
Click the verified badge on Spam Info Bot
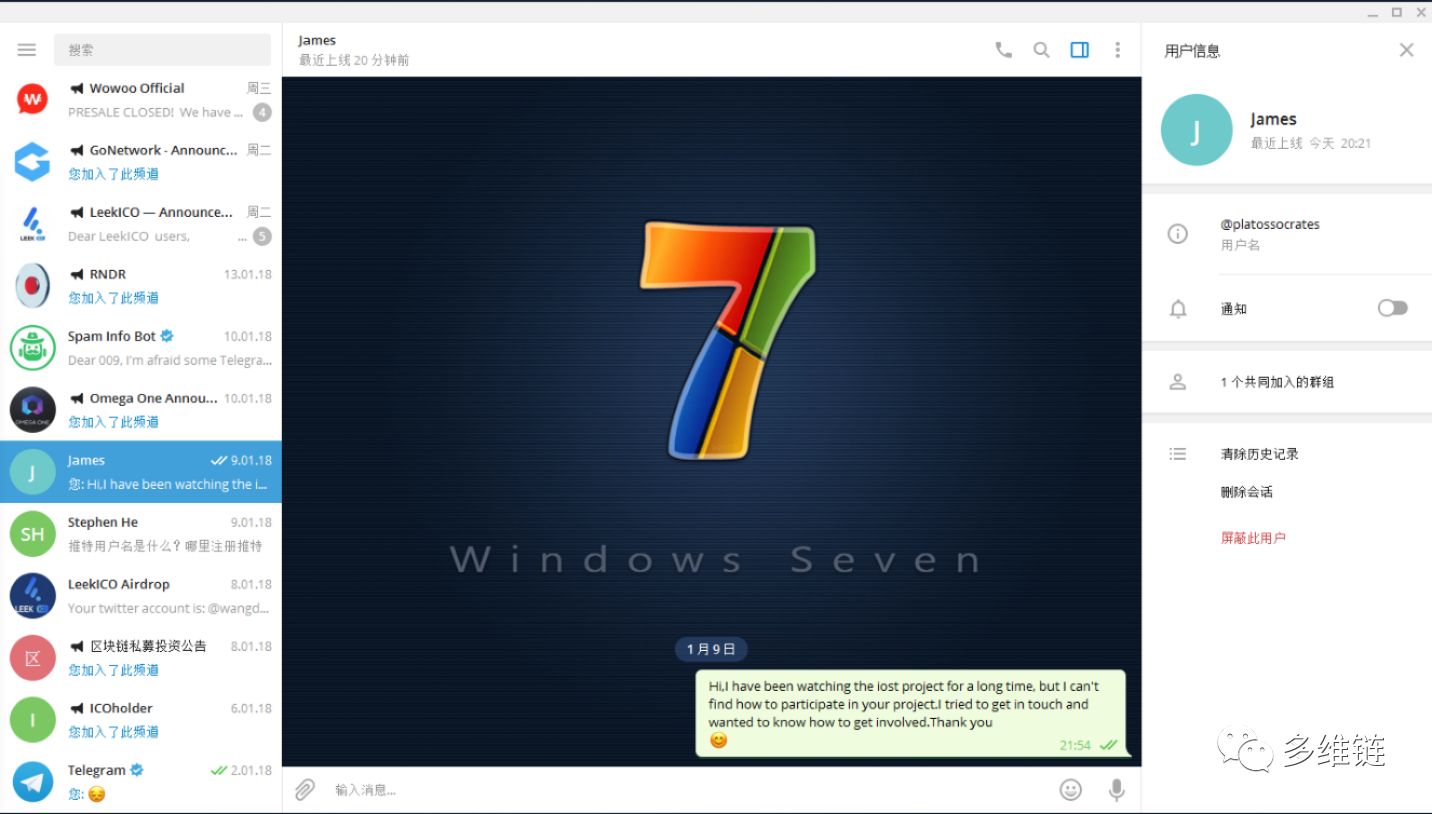[x=167, y=336]
